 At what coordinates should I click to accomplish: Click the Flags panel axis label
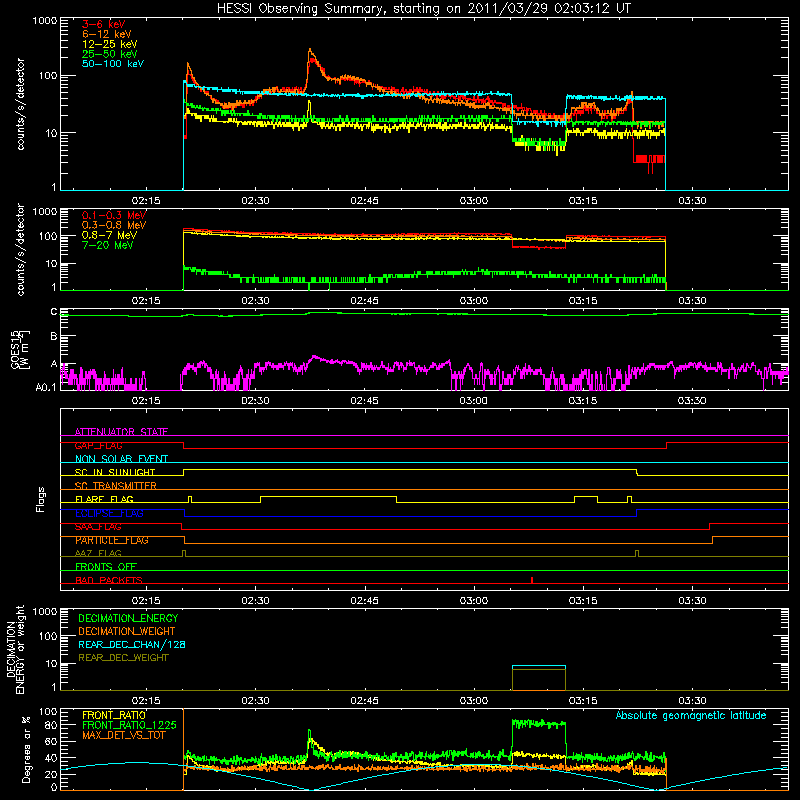tap(41, 499)
